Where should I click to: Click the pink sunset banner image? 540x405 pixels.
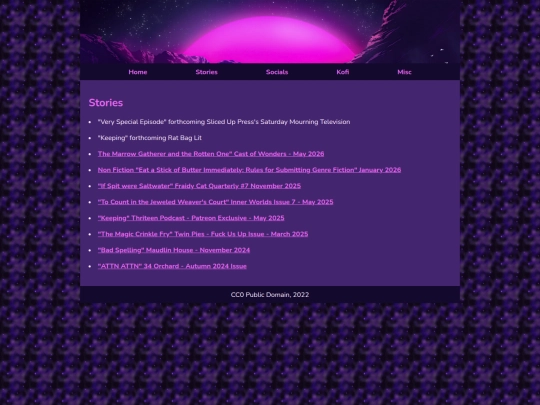(x=270, y=32)
